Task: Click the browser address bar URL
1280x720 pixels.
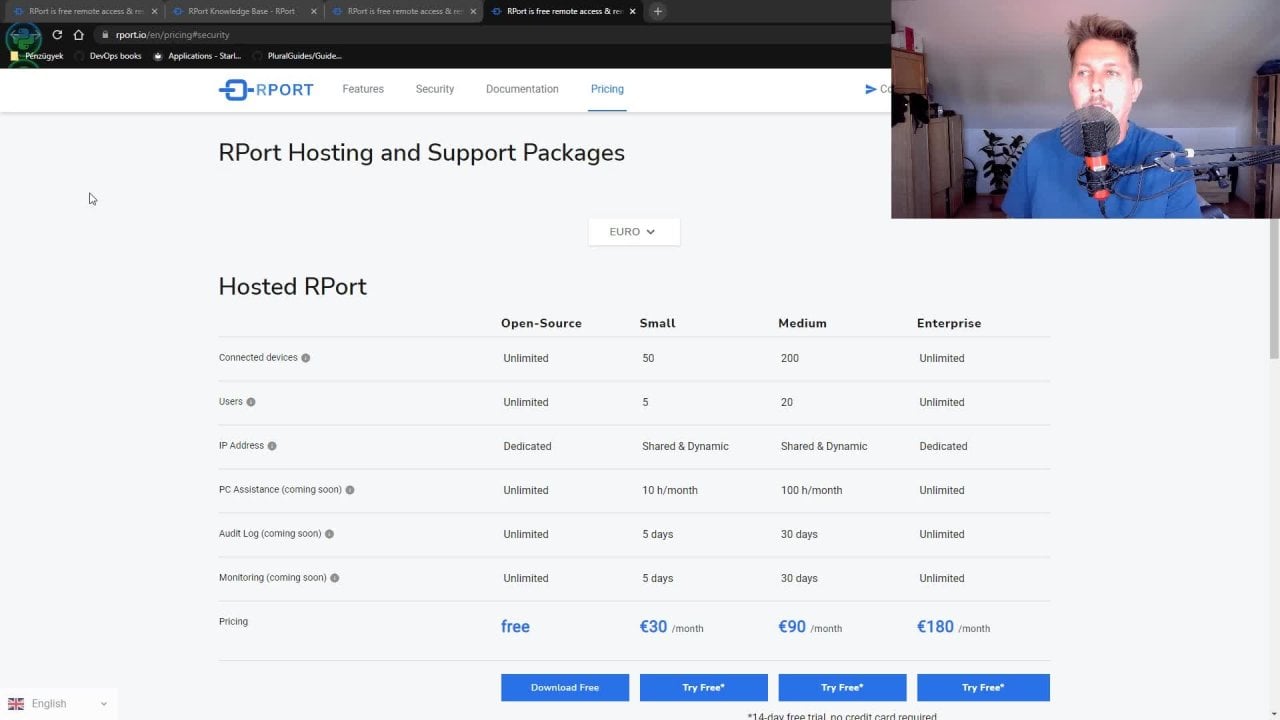Action: (x=172, y=35)
